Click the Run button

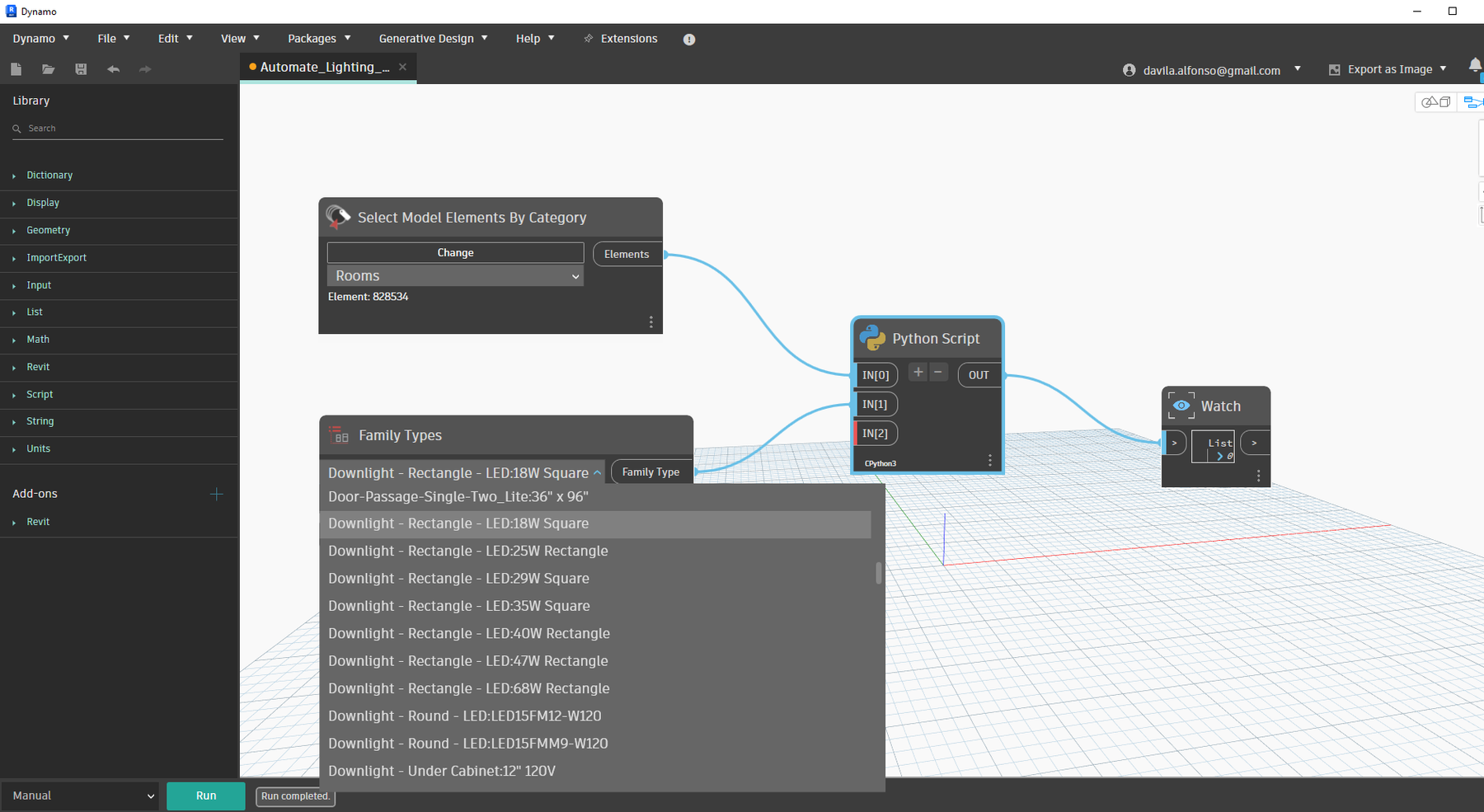pyautogui.click(x=206, y=796)
